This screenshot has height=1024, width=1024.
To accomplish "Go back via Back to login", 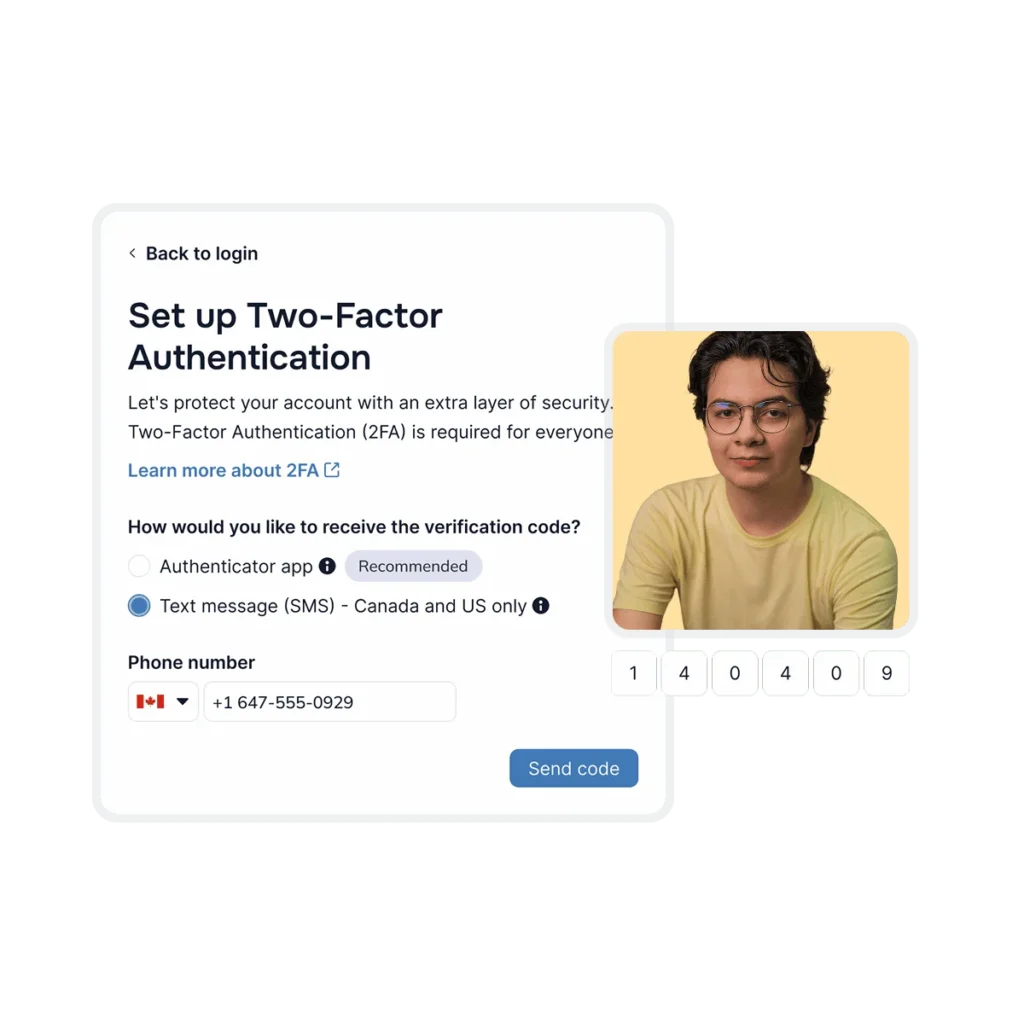I will coord(201,253).
